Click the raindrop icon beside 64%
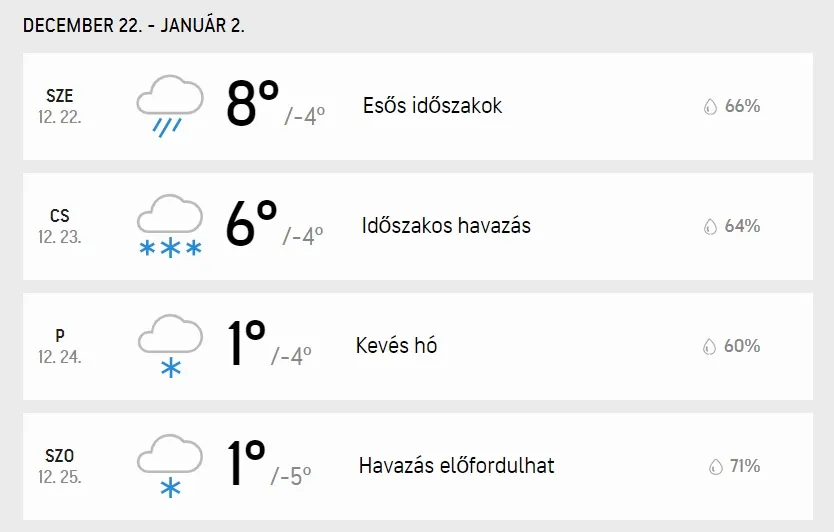Viewport: 834px width, 532px height. (710, 226)
